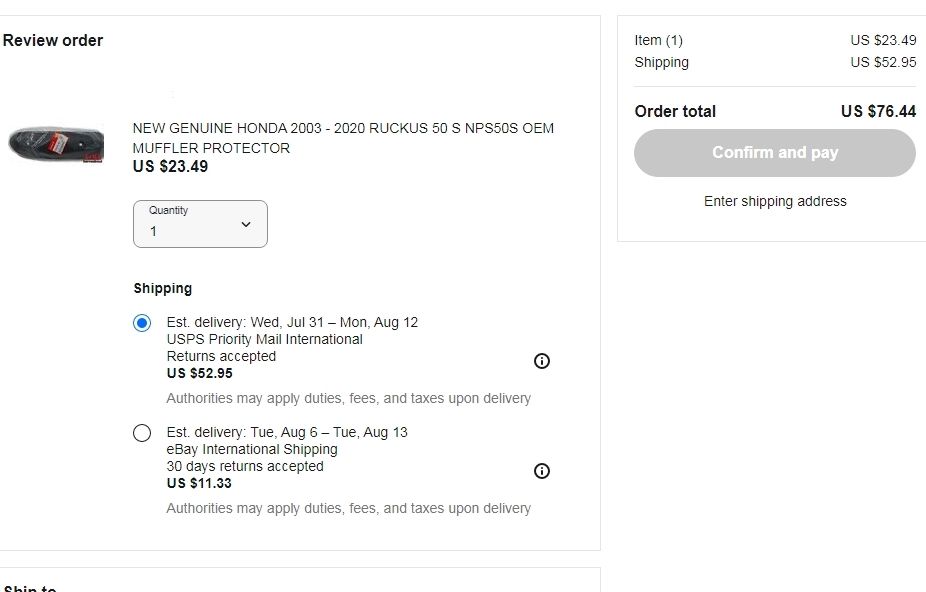Click the Review order heading
Image resolution: width=926 pixels, height=592 pixels.
(53, 41)
